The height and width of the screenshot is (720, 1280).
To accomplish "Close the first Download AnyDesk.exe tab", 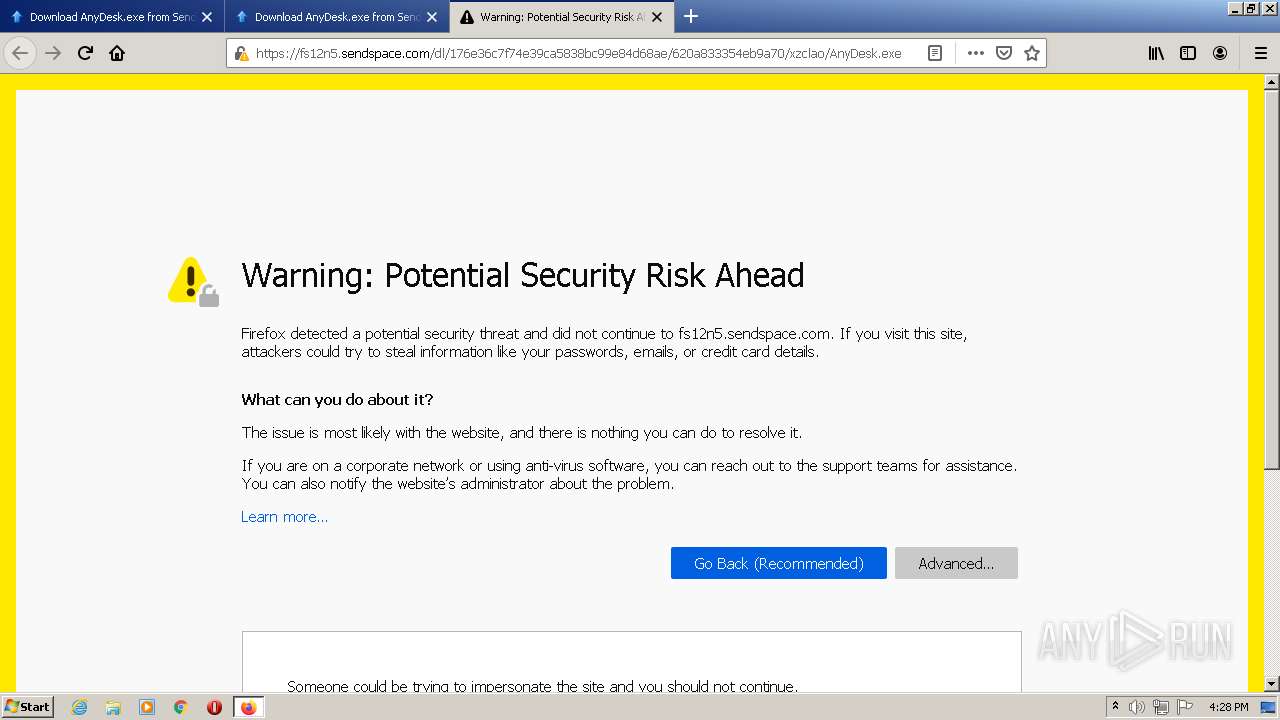I will click(207, 17).
